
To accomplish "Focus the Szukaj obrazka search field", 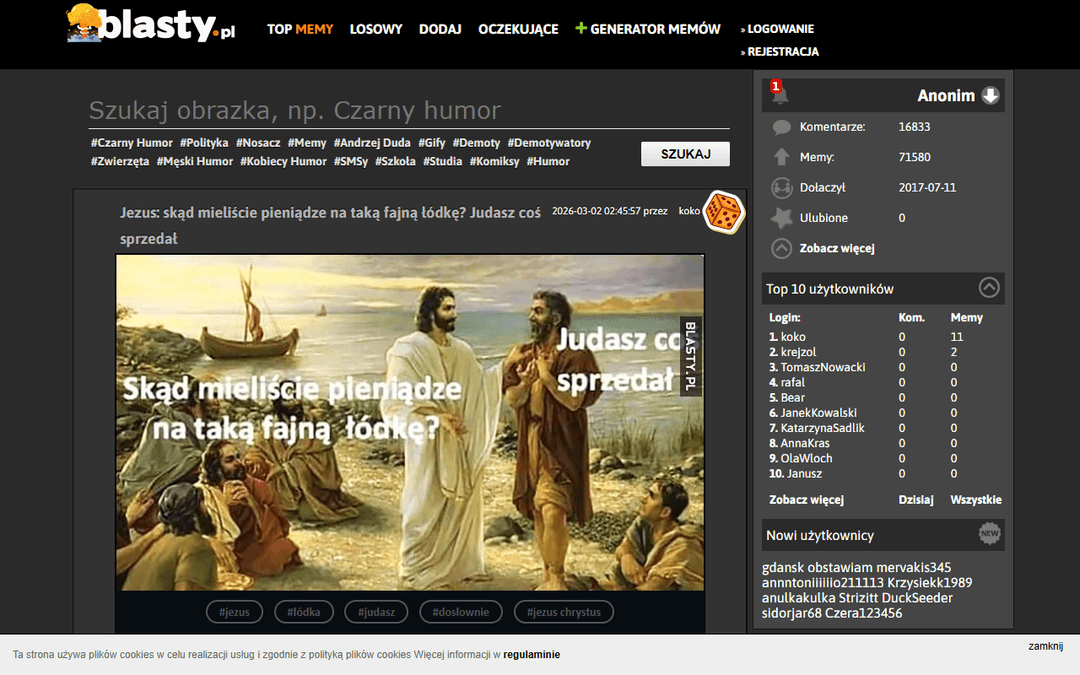I will [408, 110].
